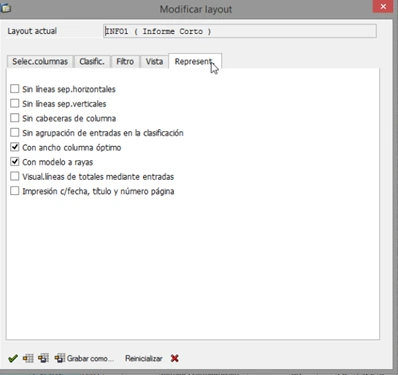Check Impresión c/fecha, título y número página
The height and width of the screenshot is (375, 398).
[15, 191]
